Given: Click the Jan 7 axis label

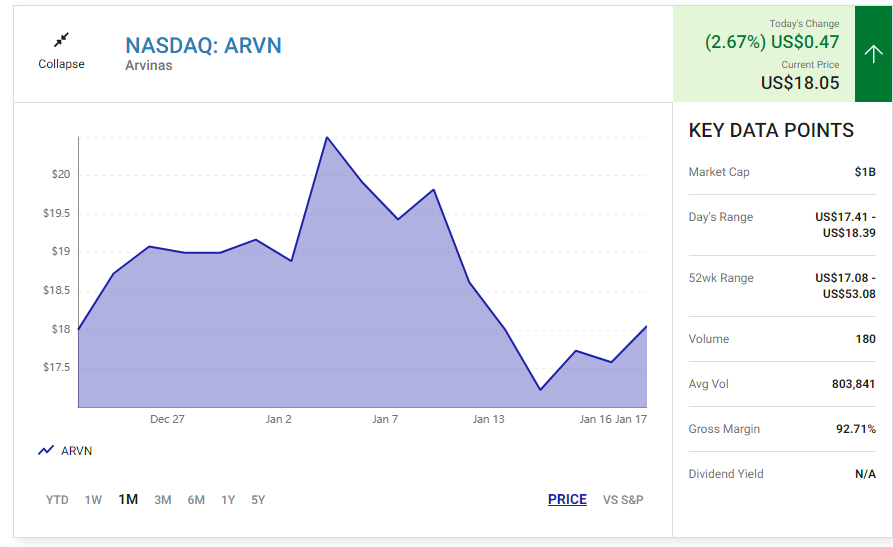Looking at the screenshot, I should point(385,419).
